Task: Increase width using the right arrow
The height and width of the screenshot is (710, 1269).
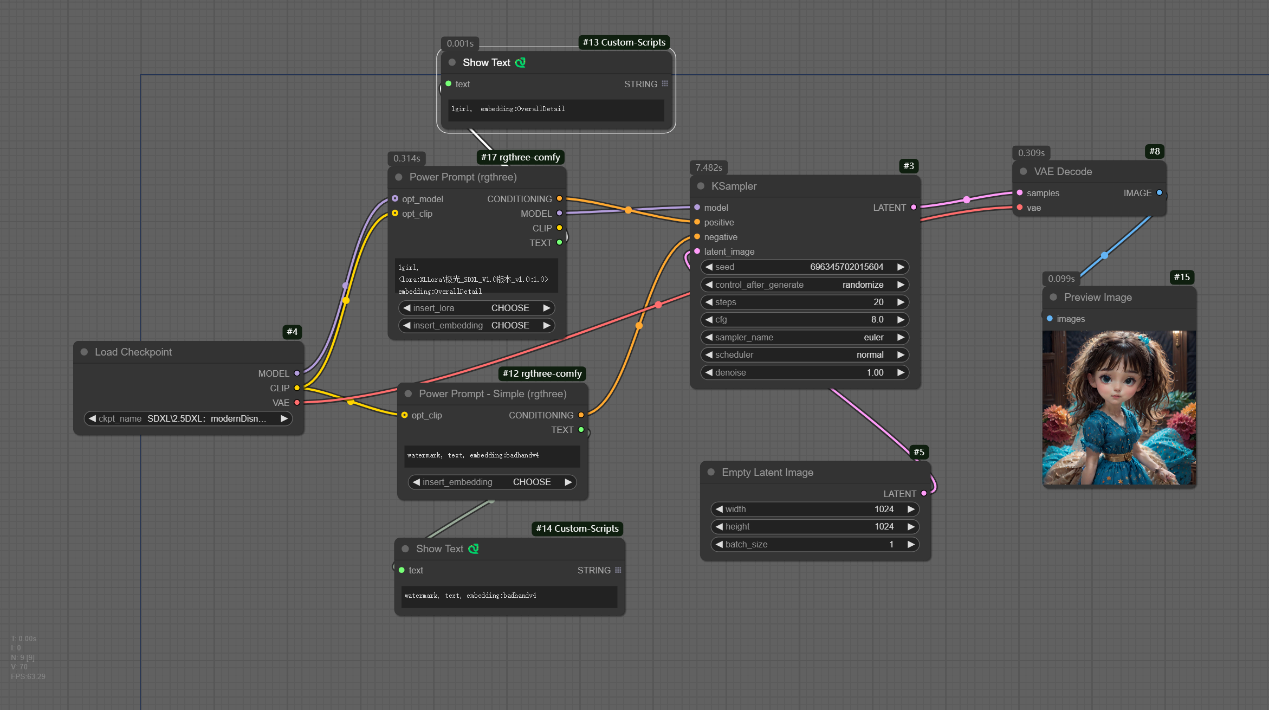Action: (x=911, y=509)
